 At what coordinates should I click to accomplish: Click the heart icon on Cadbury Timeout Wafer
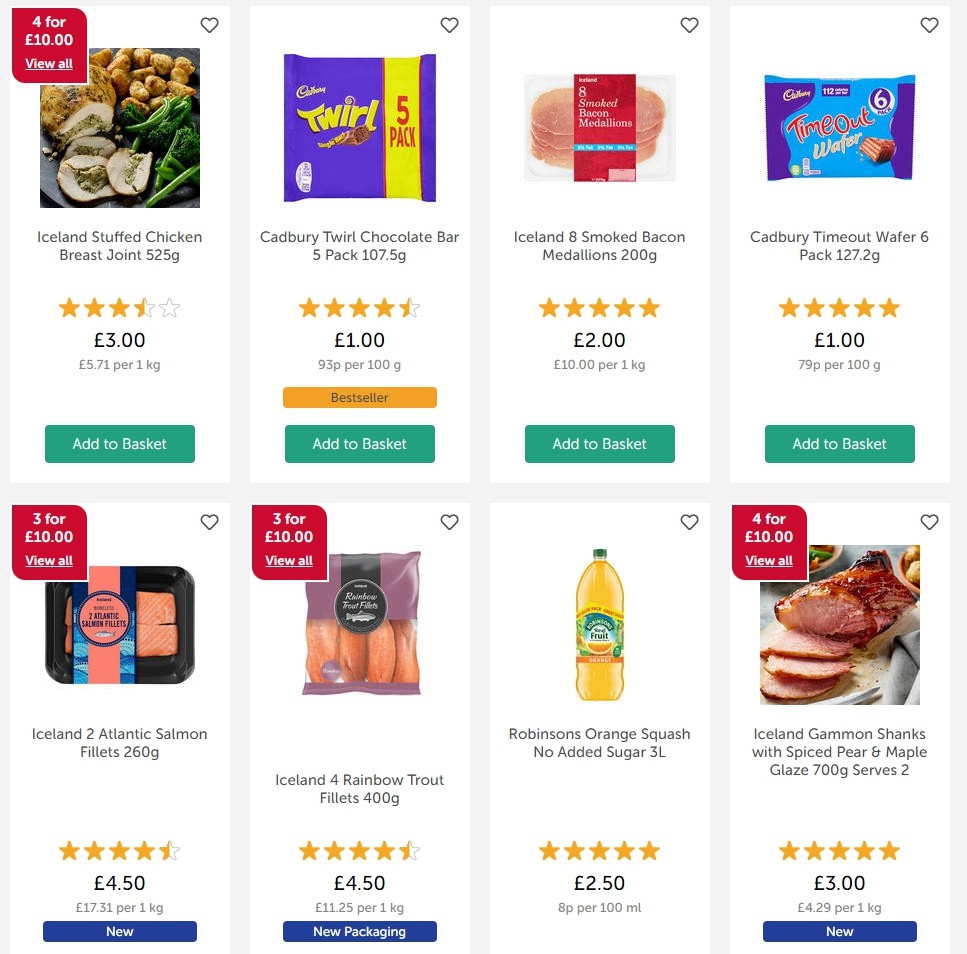coord(929,25)
